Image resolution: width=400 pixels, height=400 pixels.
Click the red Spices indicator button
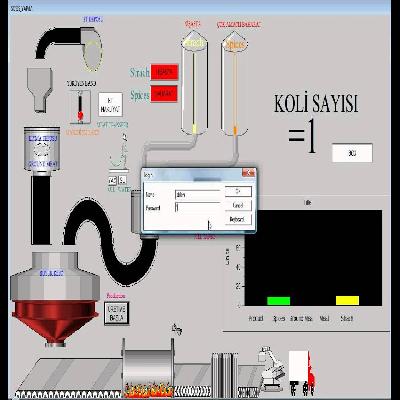(x=164, y=94)
